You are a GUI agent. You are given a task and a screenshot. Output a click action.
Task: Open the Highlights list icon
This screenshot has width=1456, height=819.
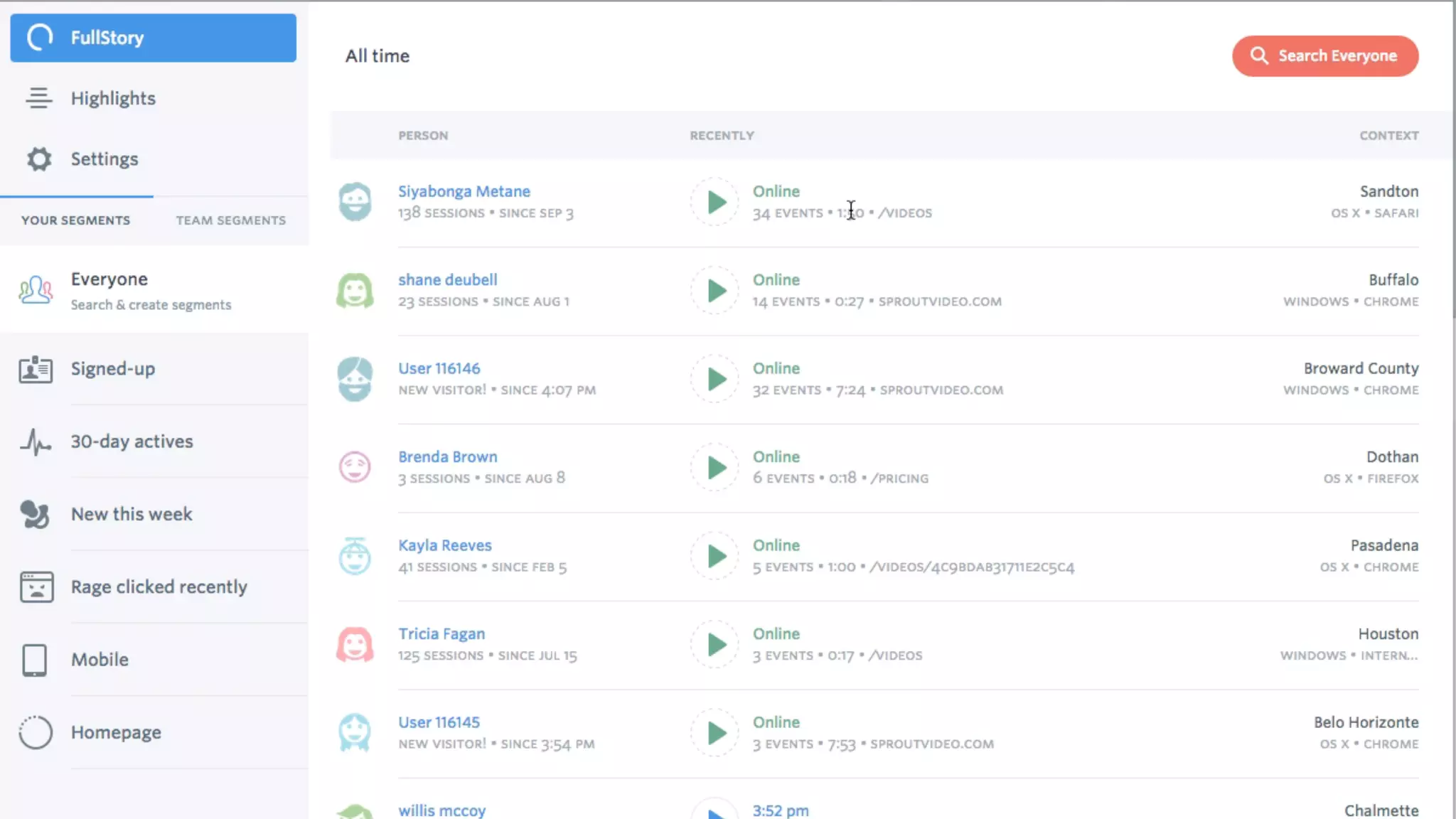tap(38, 98)
